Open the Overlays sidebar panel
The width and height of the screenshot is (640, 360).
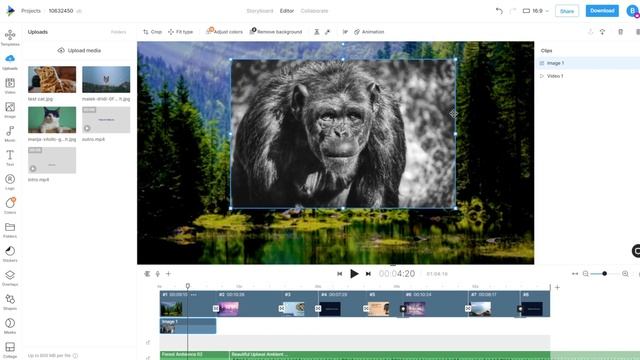(10, 278)
